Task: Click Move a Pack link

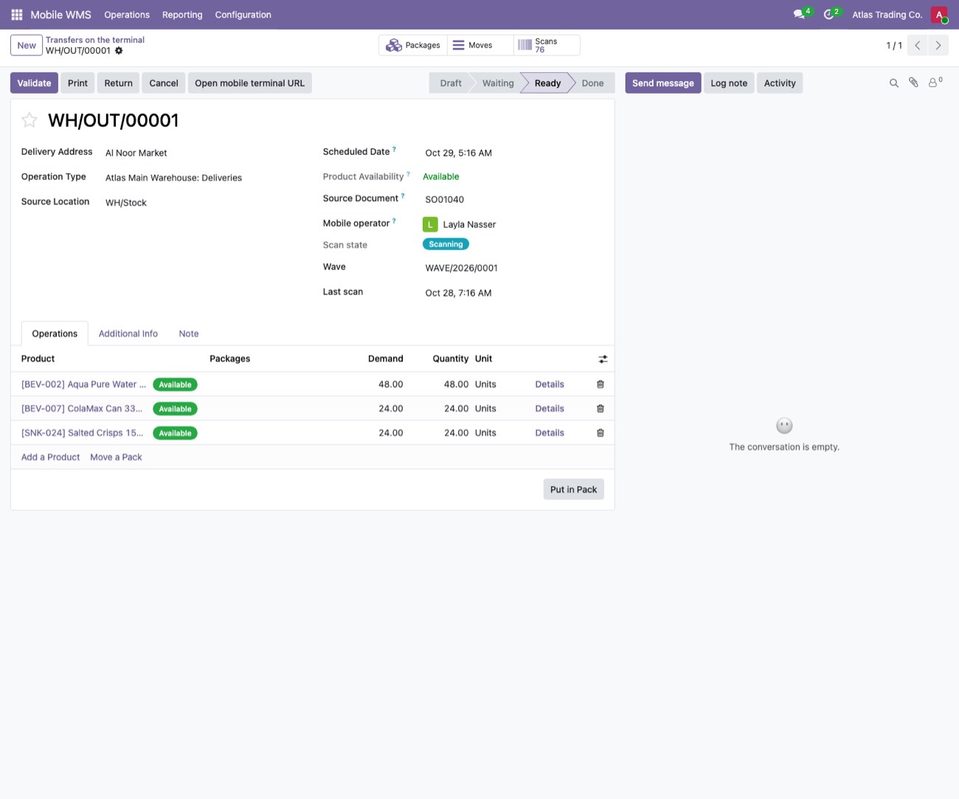Action: [x=116, y=457]
